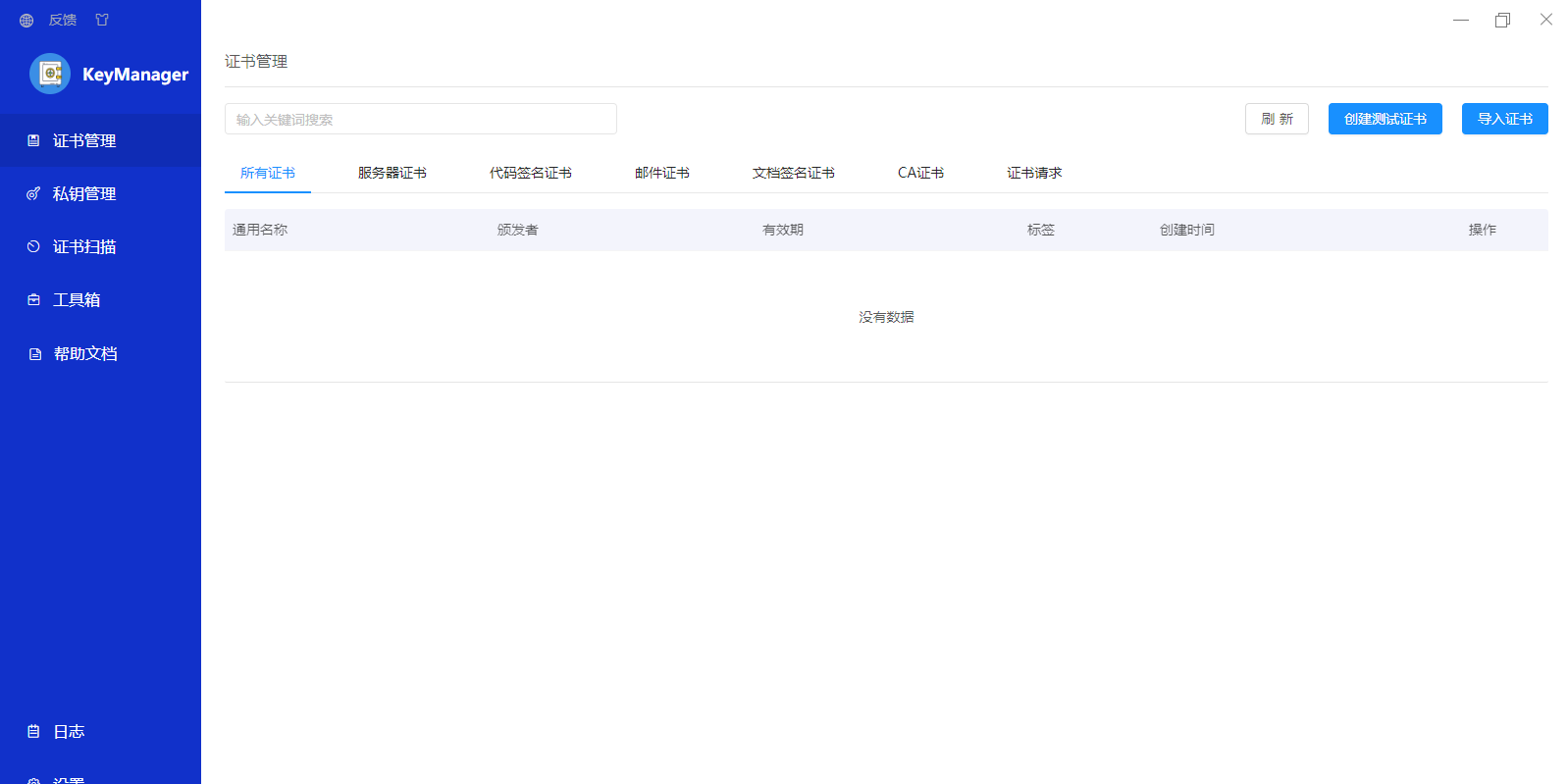
Task: Click the 颁发者 column header
Action: click(x=518, y=230)
